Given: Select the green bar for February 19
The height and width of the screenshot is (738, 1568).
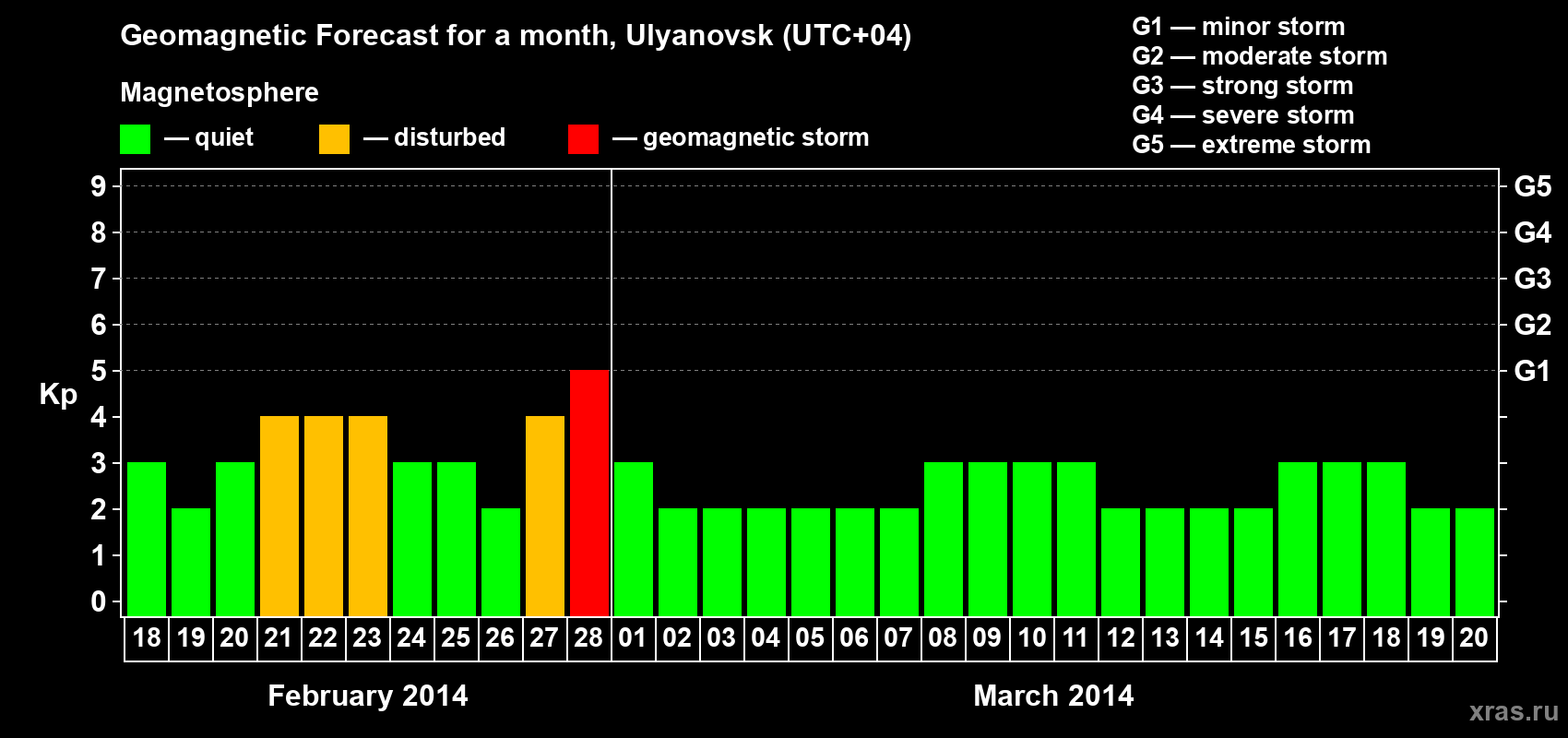Looking at the screenshot, I should pos(191,562).
